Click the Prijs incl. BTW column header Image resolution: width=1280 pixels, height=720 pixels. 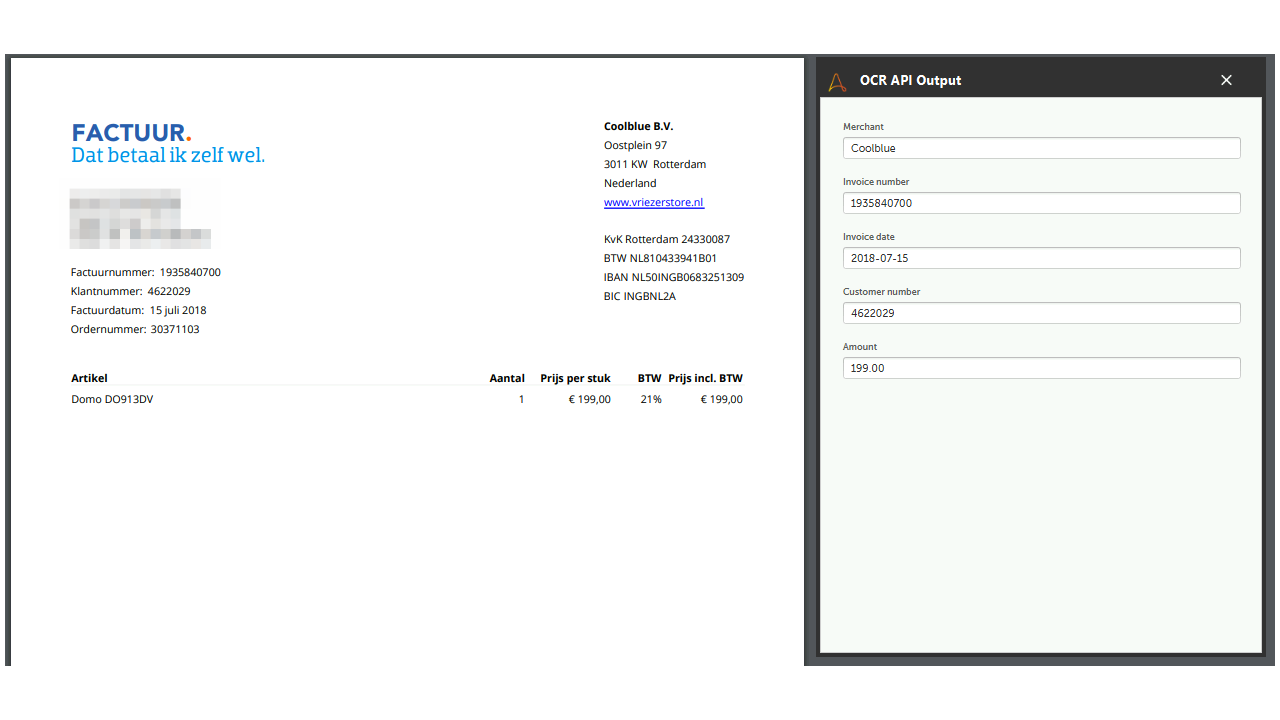[x=705, y=378]
